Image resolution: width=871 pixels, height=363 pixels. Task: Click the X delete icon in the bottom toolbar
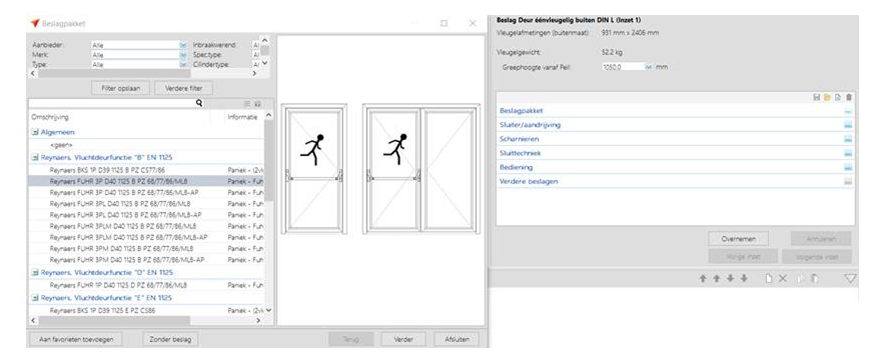click(x=783, y=279)
